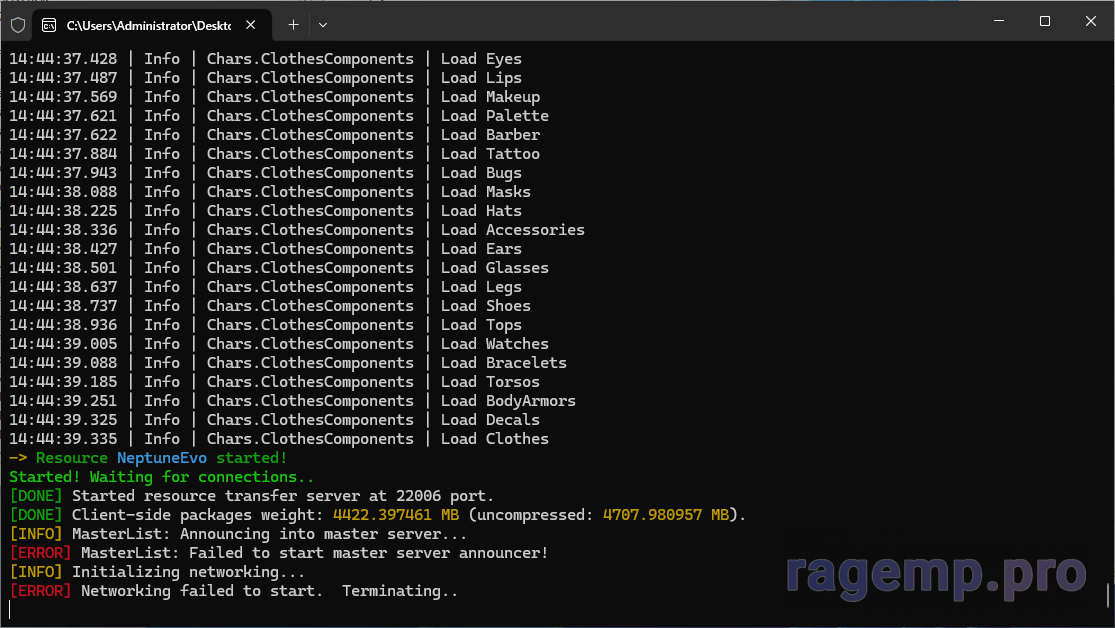Screen dimensions: 1115x628
Task: Click the yellow 4422.397461 MB value
Action: (396, 515)
